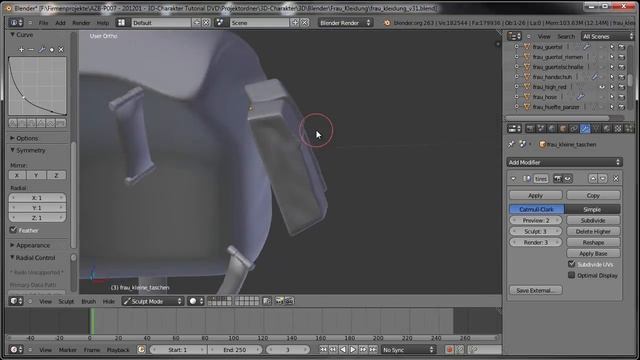The height and width of the screenshot is (360, 640).
Task: Click wrench icon on frau_hose row
Action: pos(580,97)
